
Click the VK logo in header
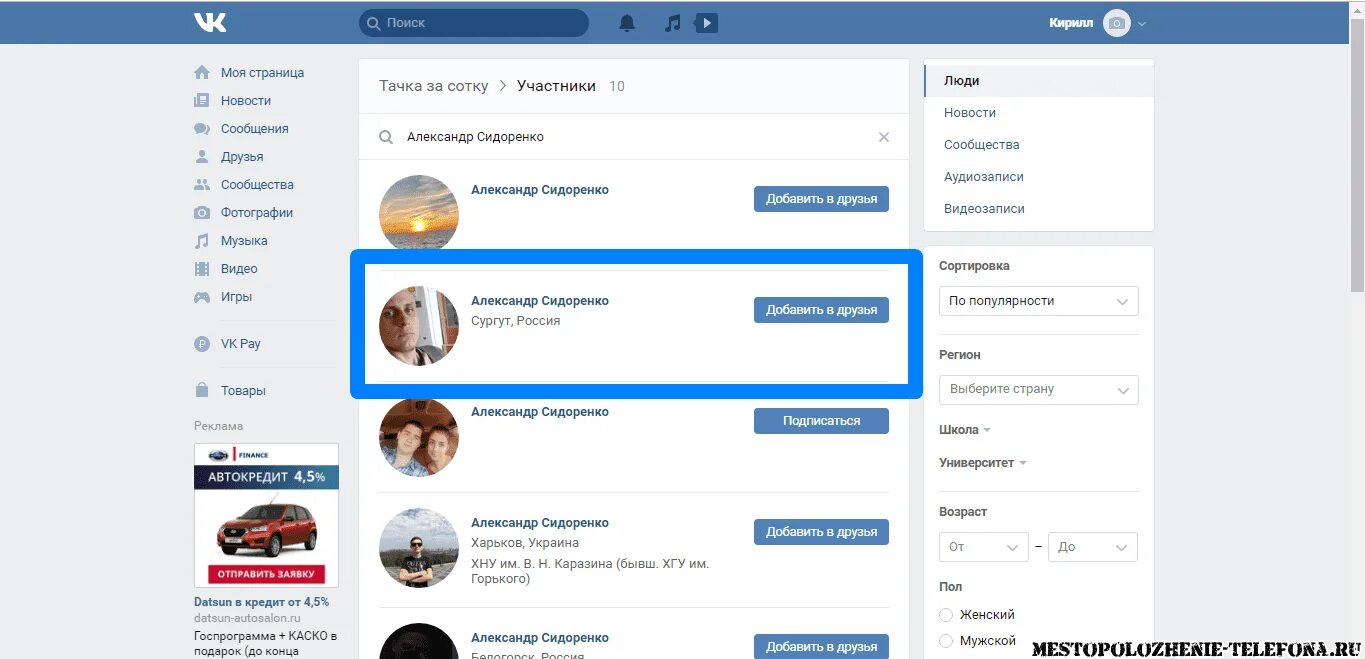210,22
